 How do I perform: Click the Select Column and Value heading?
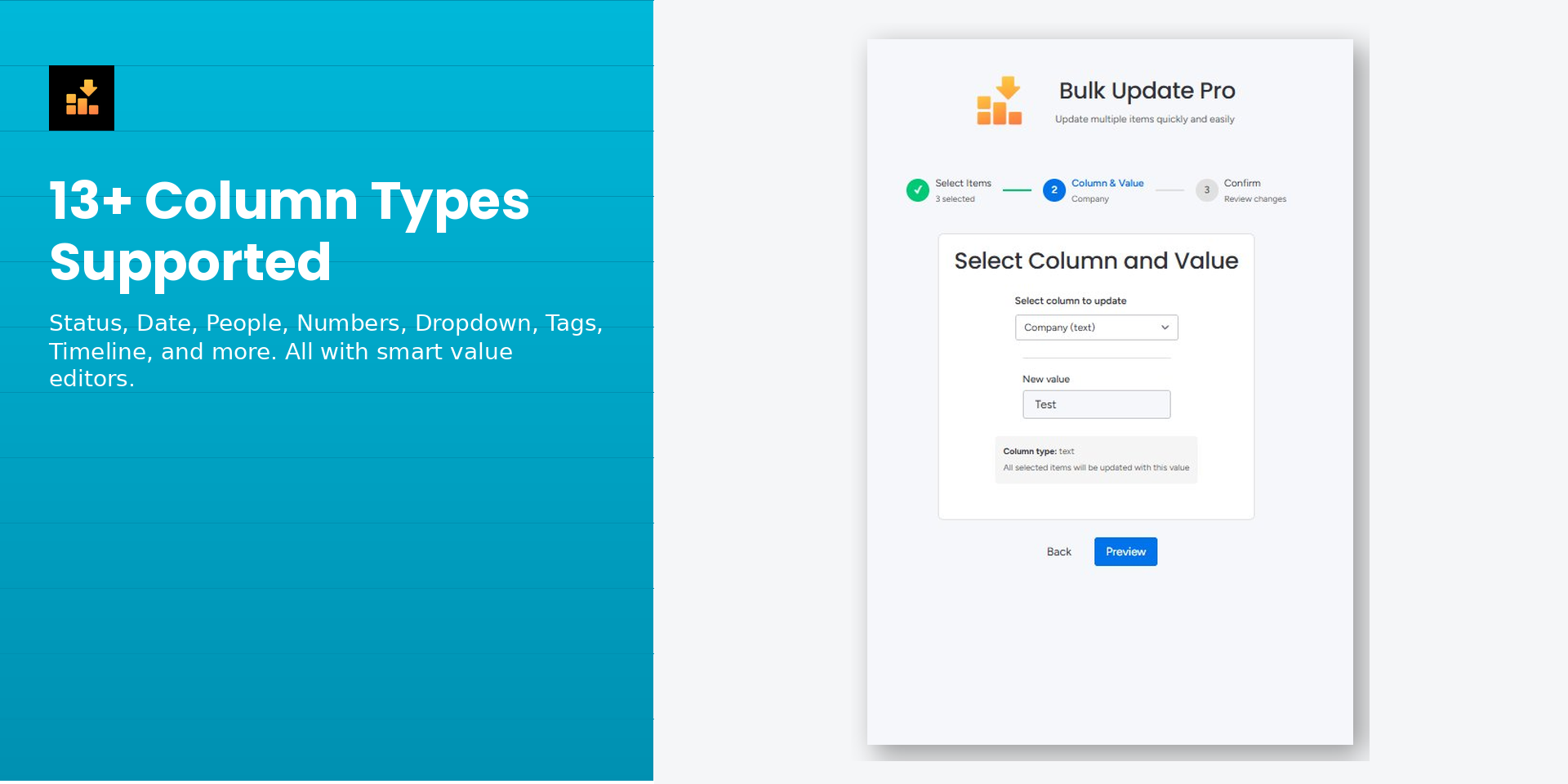tap(1096, 261)
